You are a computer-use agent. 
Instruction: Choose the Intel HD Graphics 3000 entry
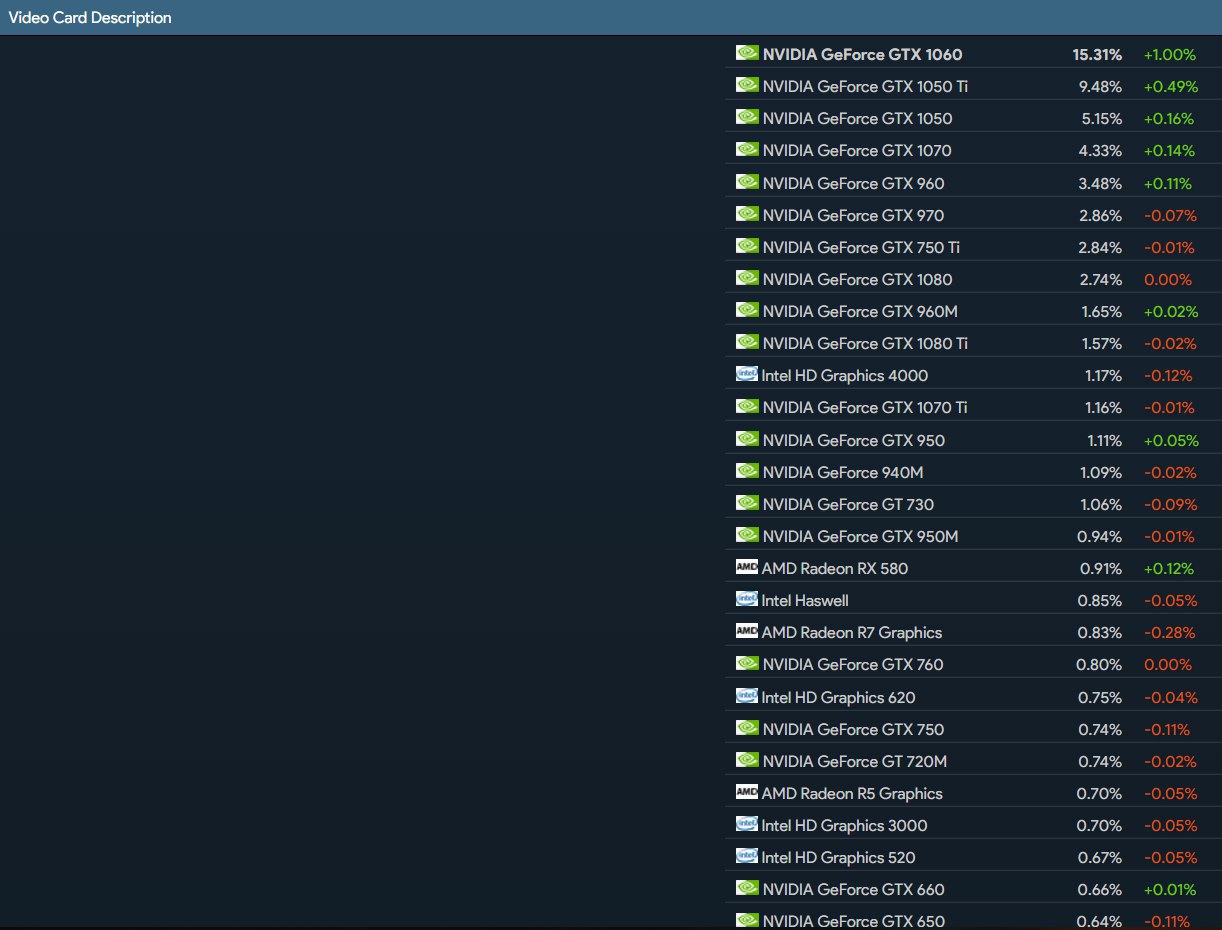pos(844,825)
